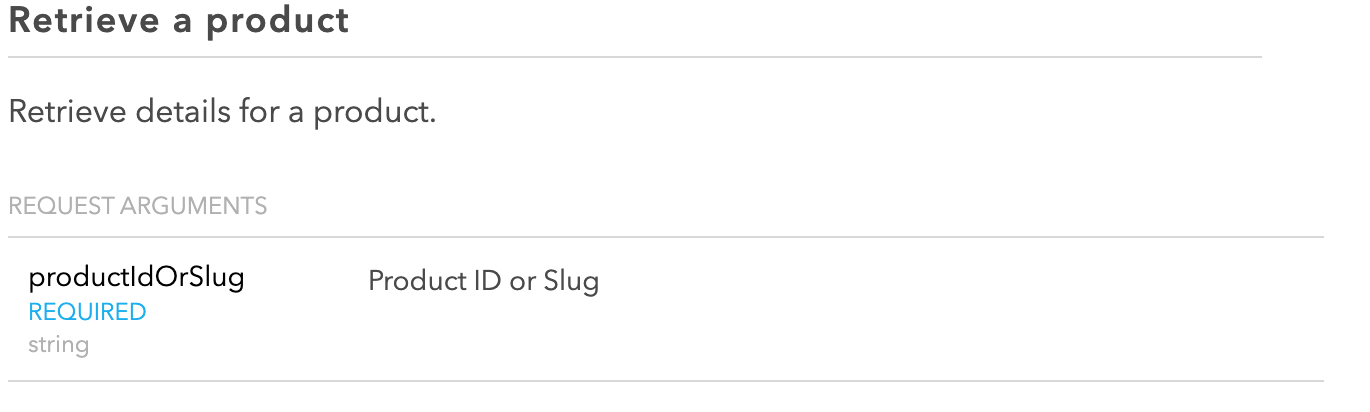Click "ID" in the argument description text
The width and height of the screenshot is (1370, 412).
point(486,281)
